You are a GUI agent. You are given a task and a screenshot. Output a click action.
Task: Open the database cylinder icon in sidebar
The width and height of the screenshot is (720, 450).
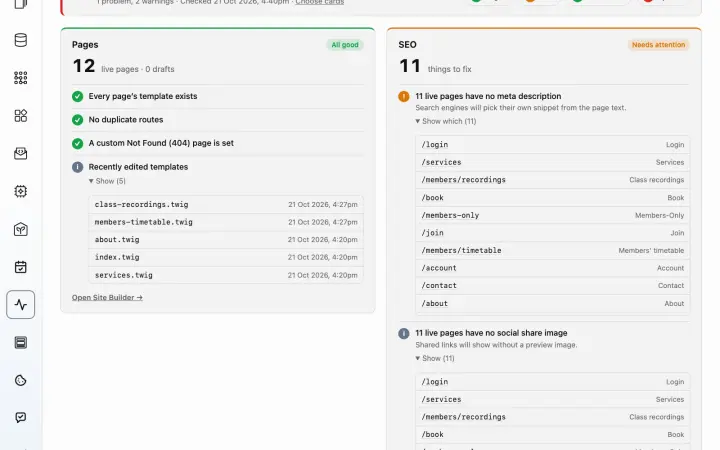[21, 40]
